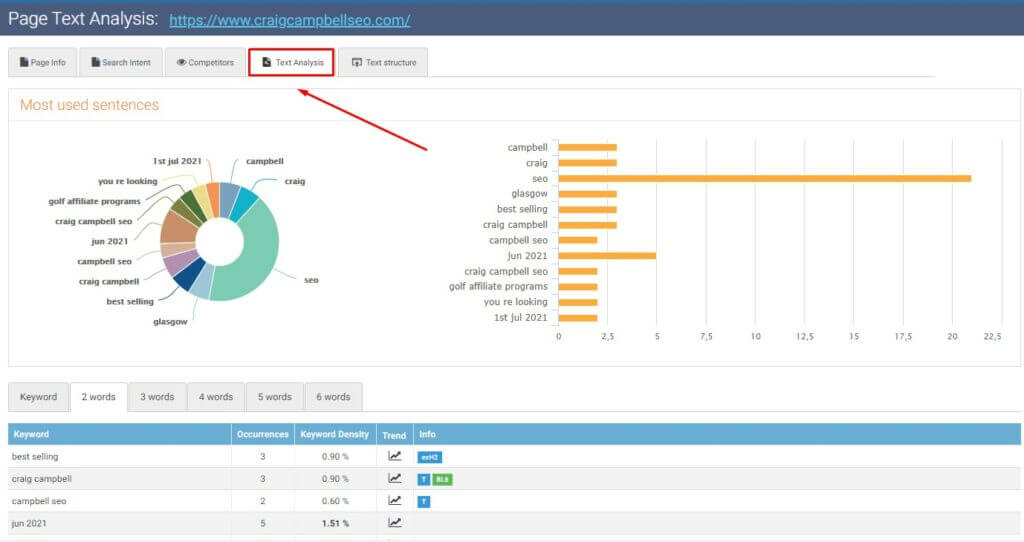The width and height of the screenshot is (1024, 542).
Task: Click 'glasgow' label under donut chart
Action: (x=170, y=321)
